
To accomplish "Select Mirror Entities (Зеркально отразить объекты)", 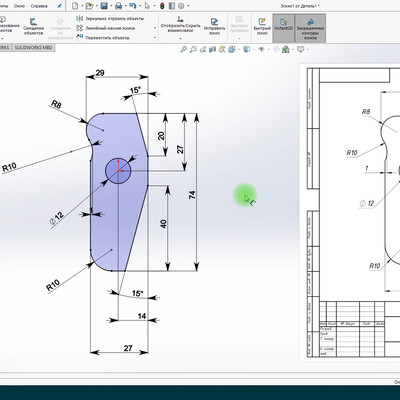I will tap(110, 19).
